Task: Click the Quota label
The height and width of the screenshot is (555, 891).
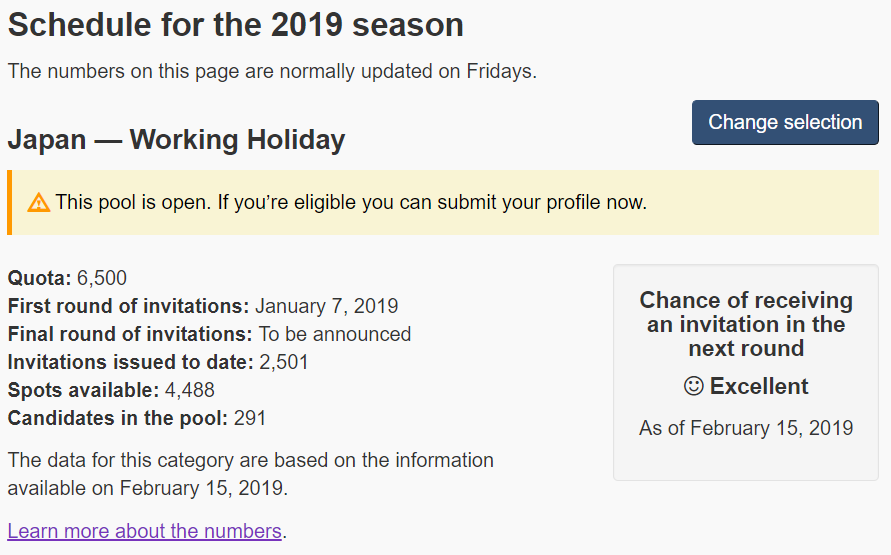Action: [x=39, y=278]
